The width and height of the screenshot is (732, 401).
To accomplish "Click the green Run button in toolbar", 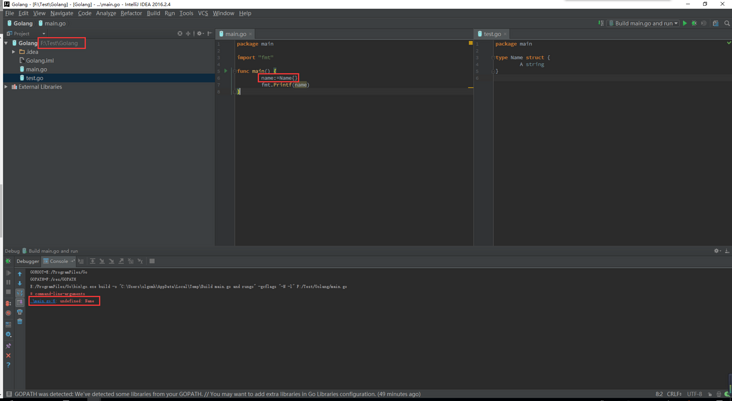I will click(x=685, y=23).
